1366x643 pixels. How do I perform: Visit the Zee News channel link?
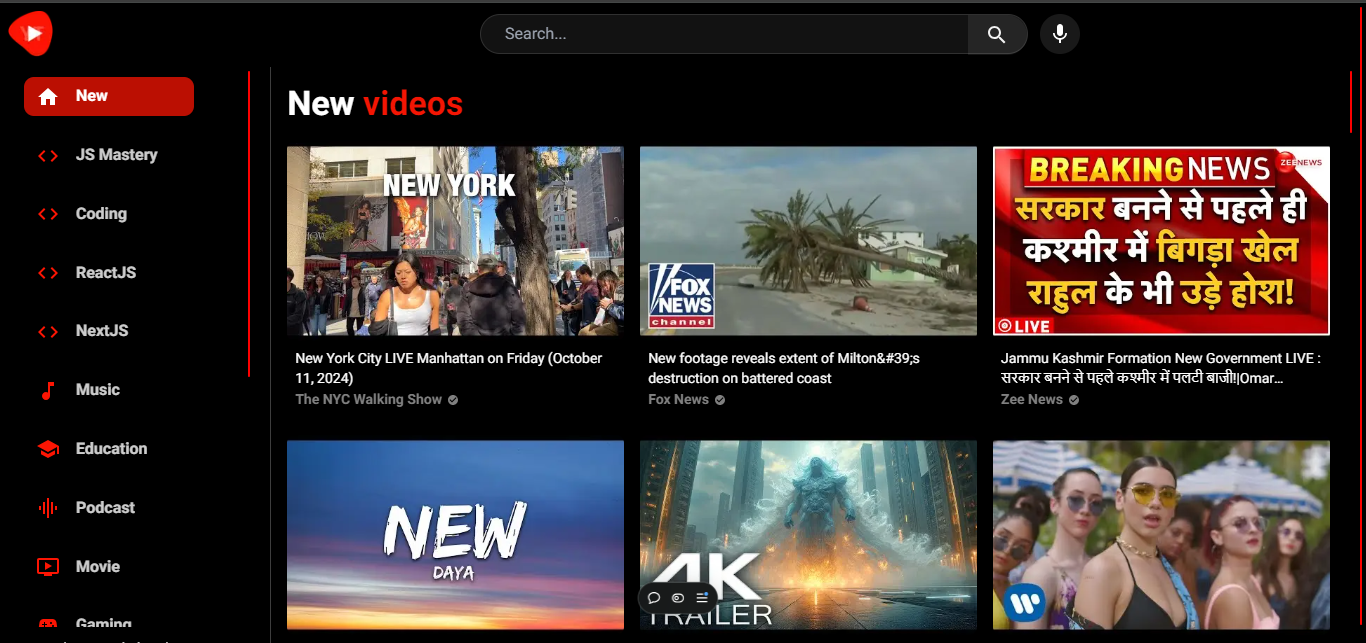(1031, 399)
